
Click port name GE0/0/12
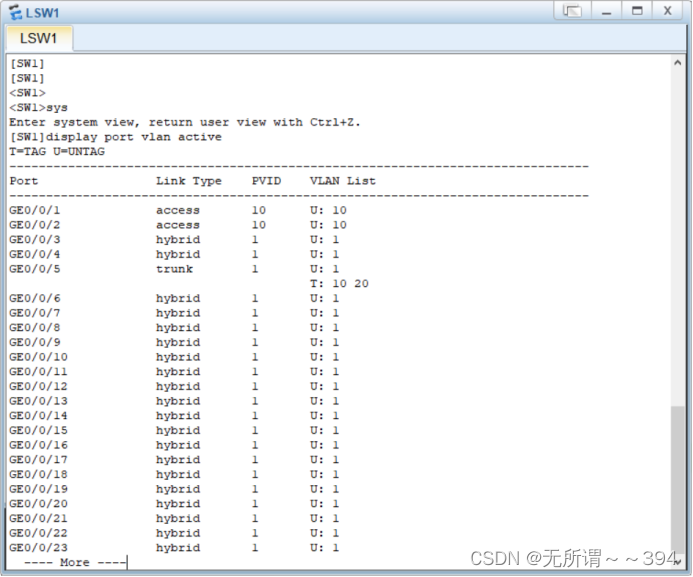tap(38, 386)
